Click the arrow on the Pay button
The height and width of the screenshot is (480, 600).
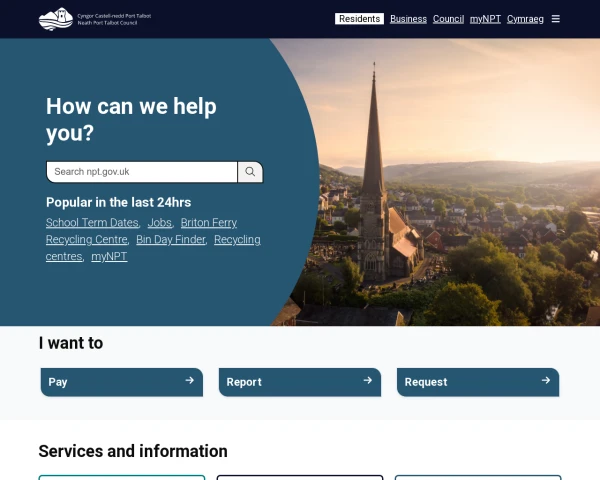pos(189,381)
